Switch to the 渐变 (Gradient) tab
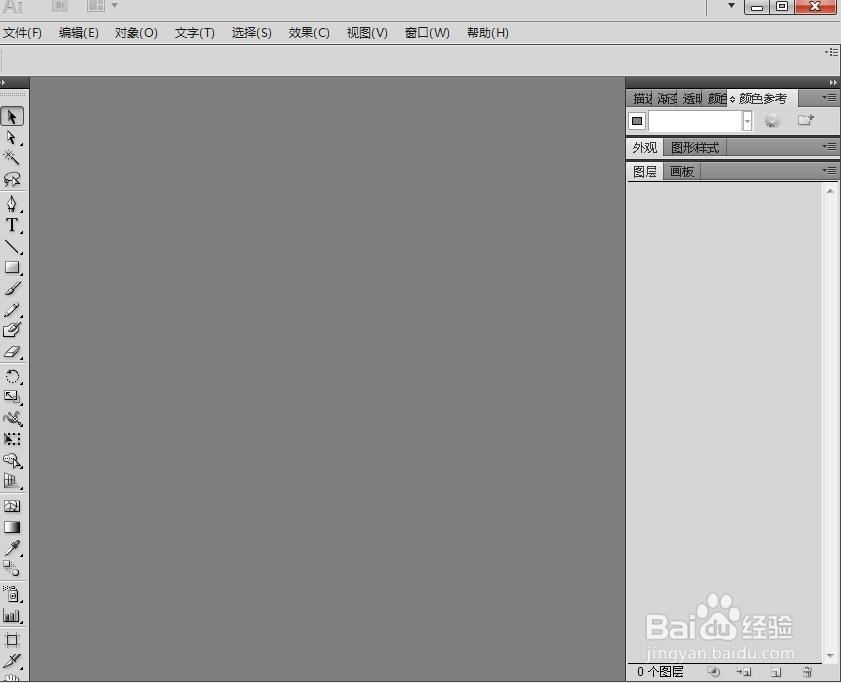This screenshot has width=841, height=683. pos(667,98)
